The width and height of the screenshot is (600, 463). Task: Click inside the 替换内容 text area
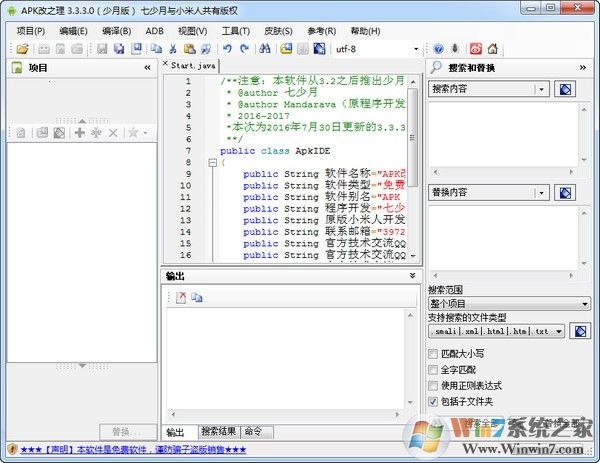pyautogui.click(x=503, y=237)
